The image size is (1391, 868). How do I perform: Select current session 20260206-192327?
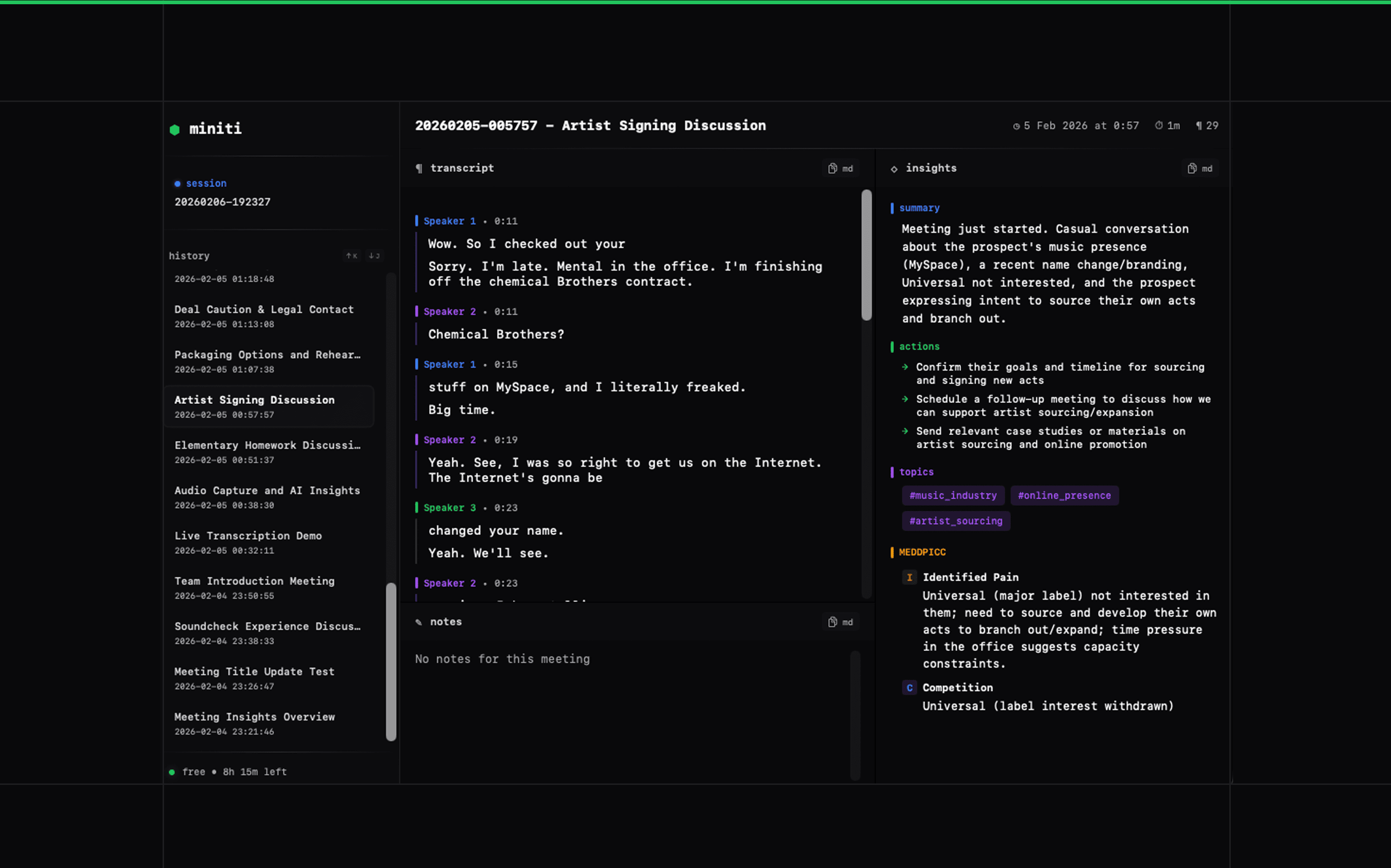point(222,202)
